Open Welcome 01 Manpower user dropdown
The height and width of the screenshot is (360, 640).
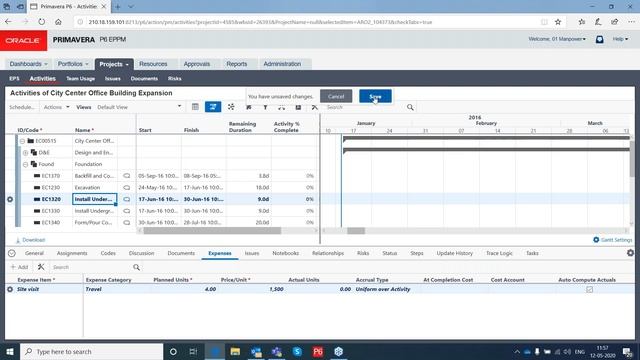pyautogui.click(x=557, y=39)
